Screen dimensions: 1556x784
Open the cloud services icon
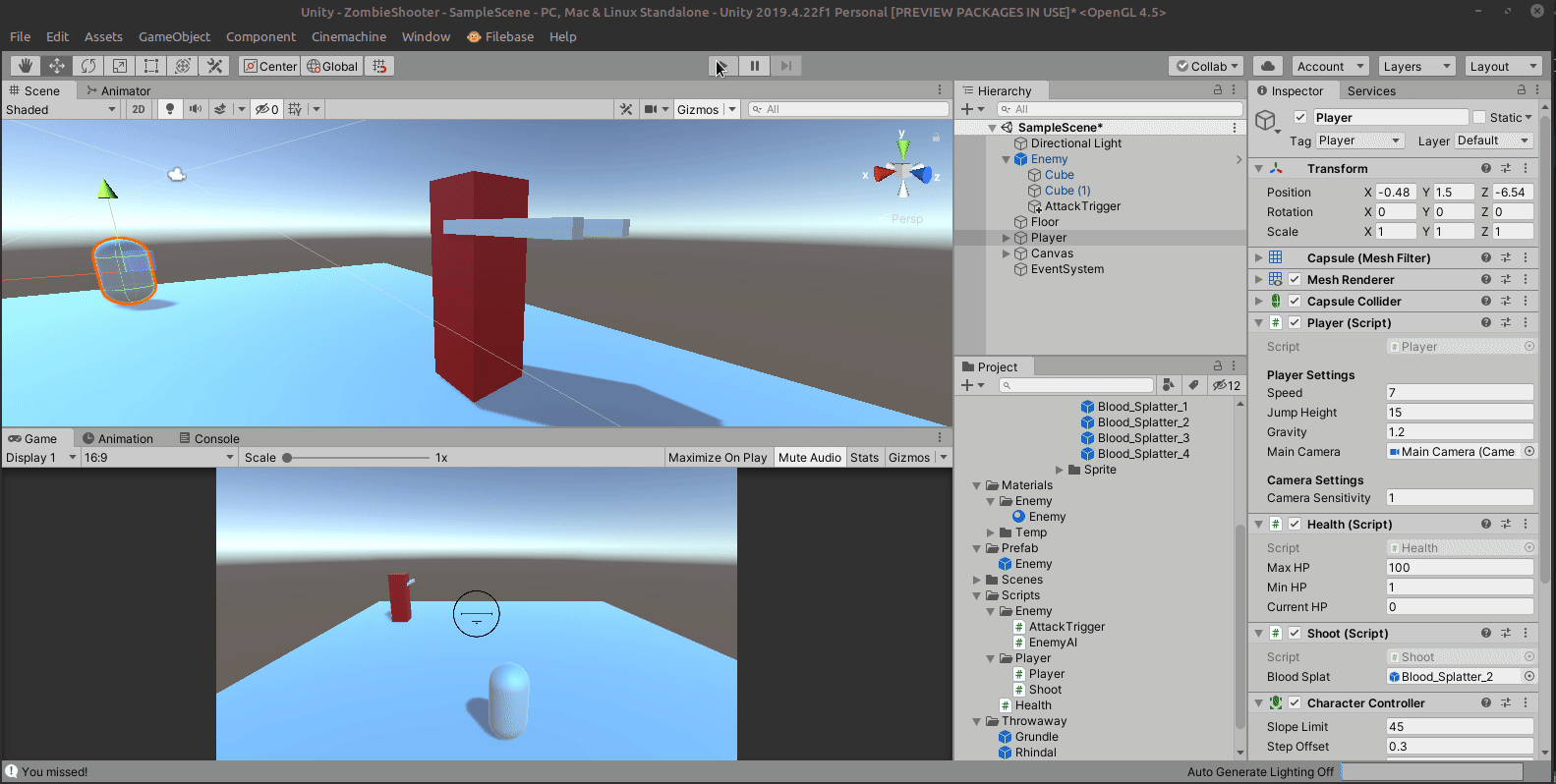1268,66
